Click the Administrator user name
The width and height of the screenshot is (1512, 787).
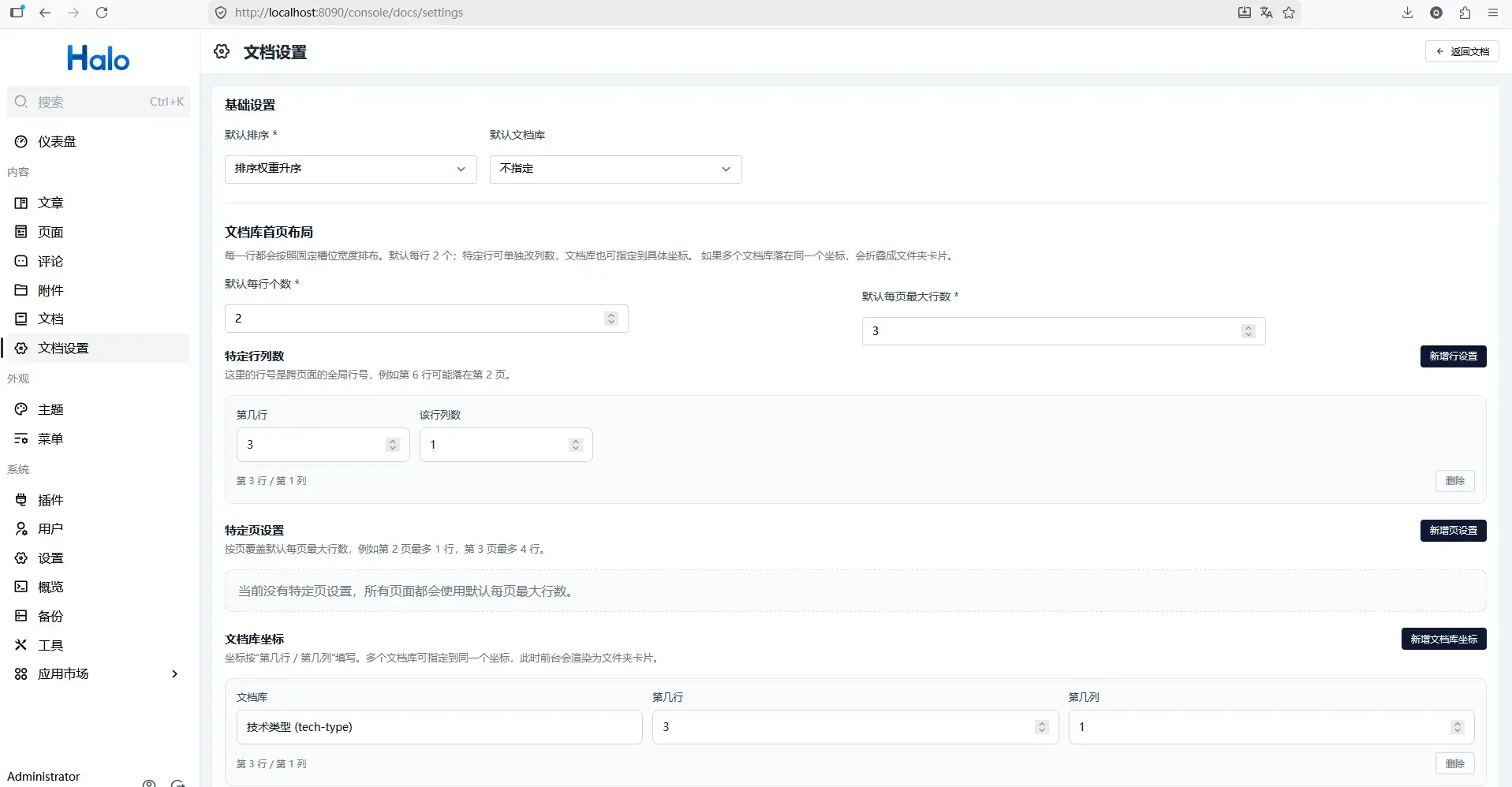(x=43, y=777)
